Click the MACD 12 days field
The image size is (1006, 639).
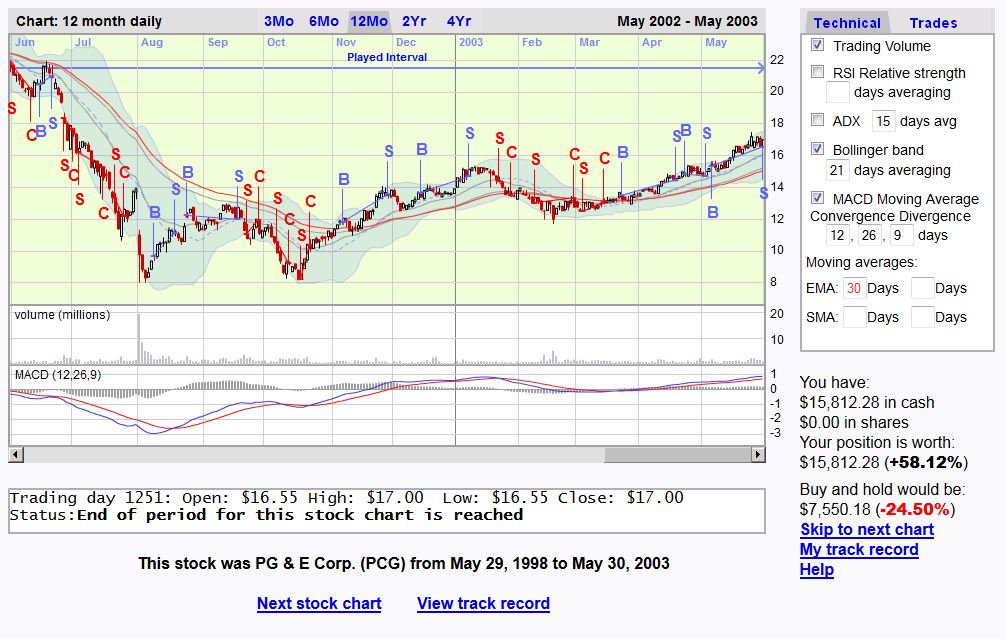point(837,235)
